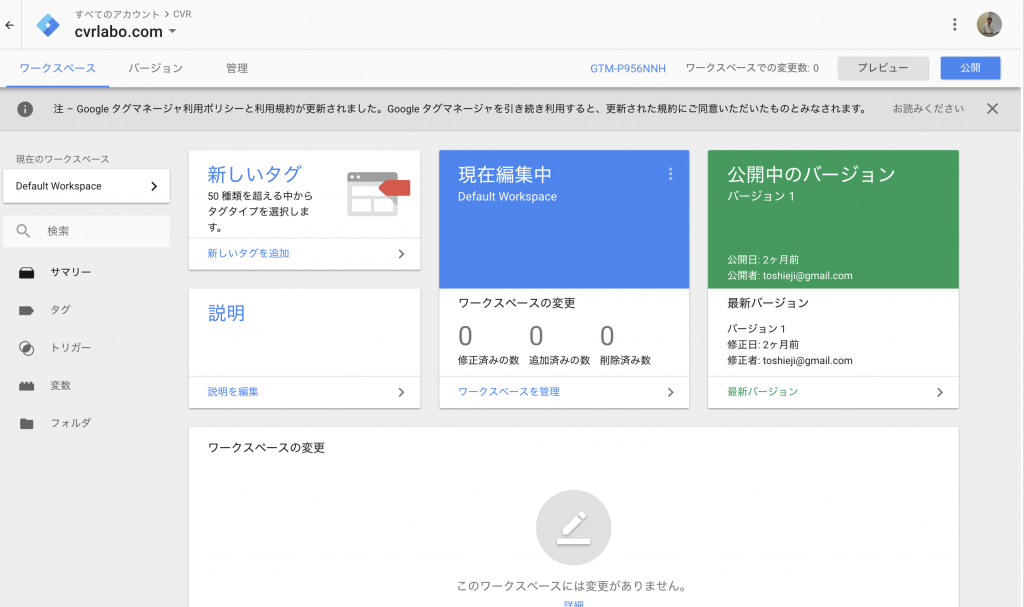Click the 削除済み数 count

pyautogui.click(x=607, y=336)
